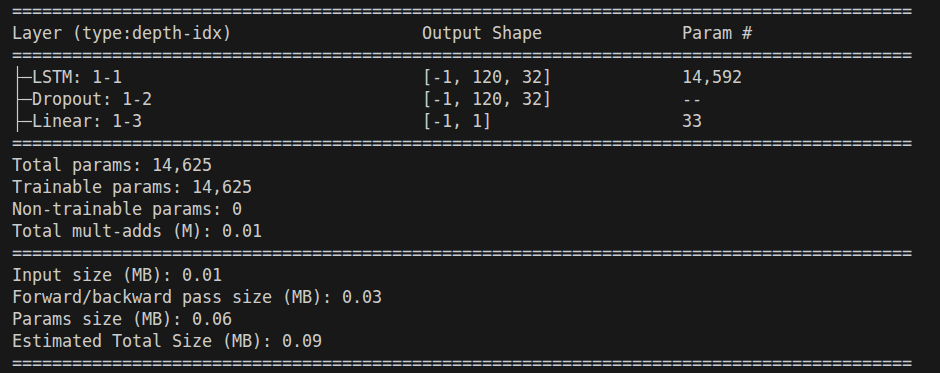Screen dimensions: 940x373
Task: Click Dropout output shape [-1, 120, 32]
Action: (x=487, y=99)
